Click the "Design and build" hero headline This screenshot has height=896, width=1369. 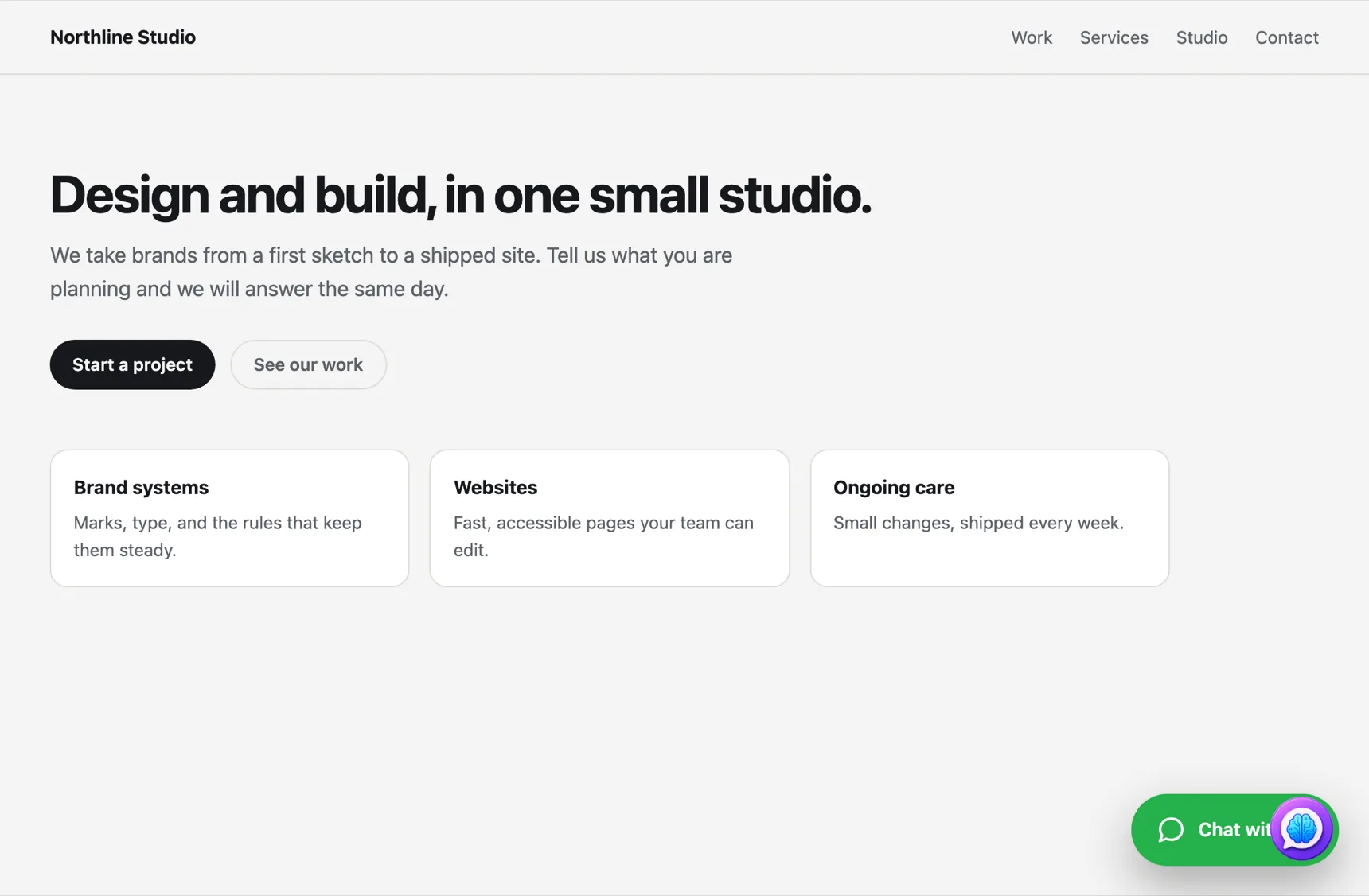461,195
